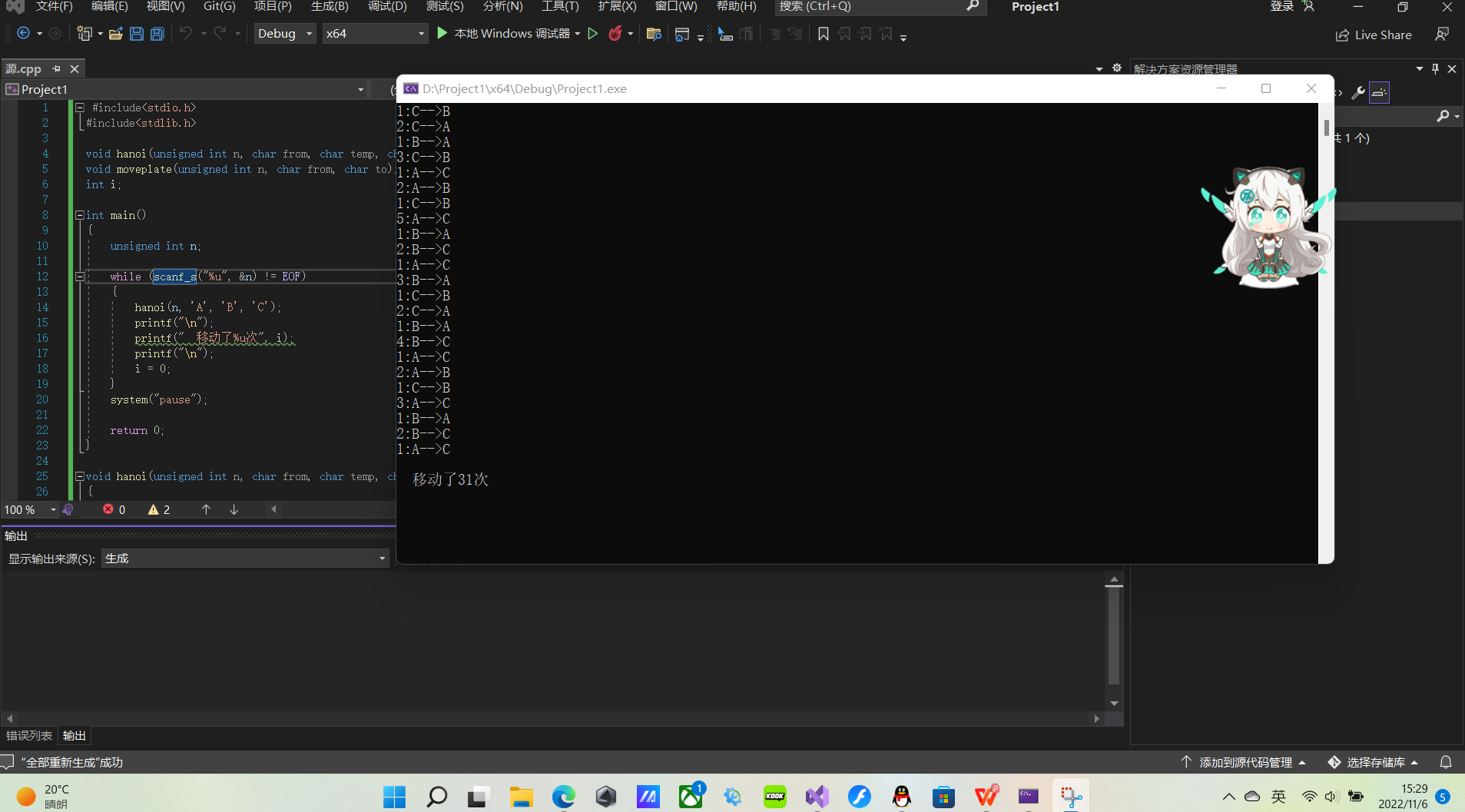
Task: Open the KOOK app in the taskbar
Action: pos(775,797)
